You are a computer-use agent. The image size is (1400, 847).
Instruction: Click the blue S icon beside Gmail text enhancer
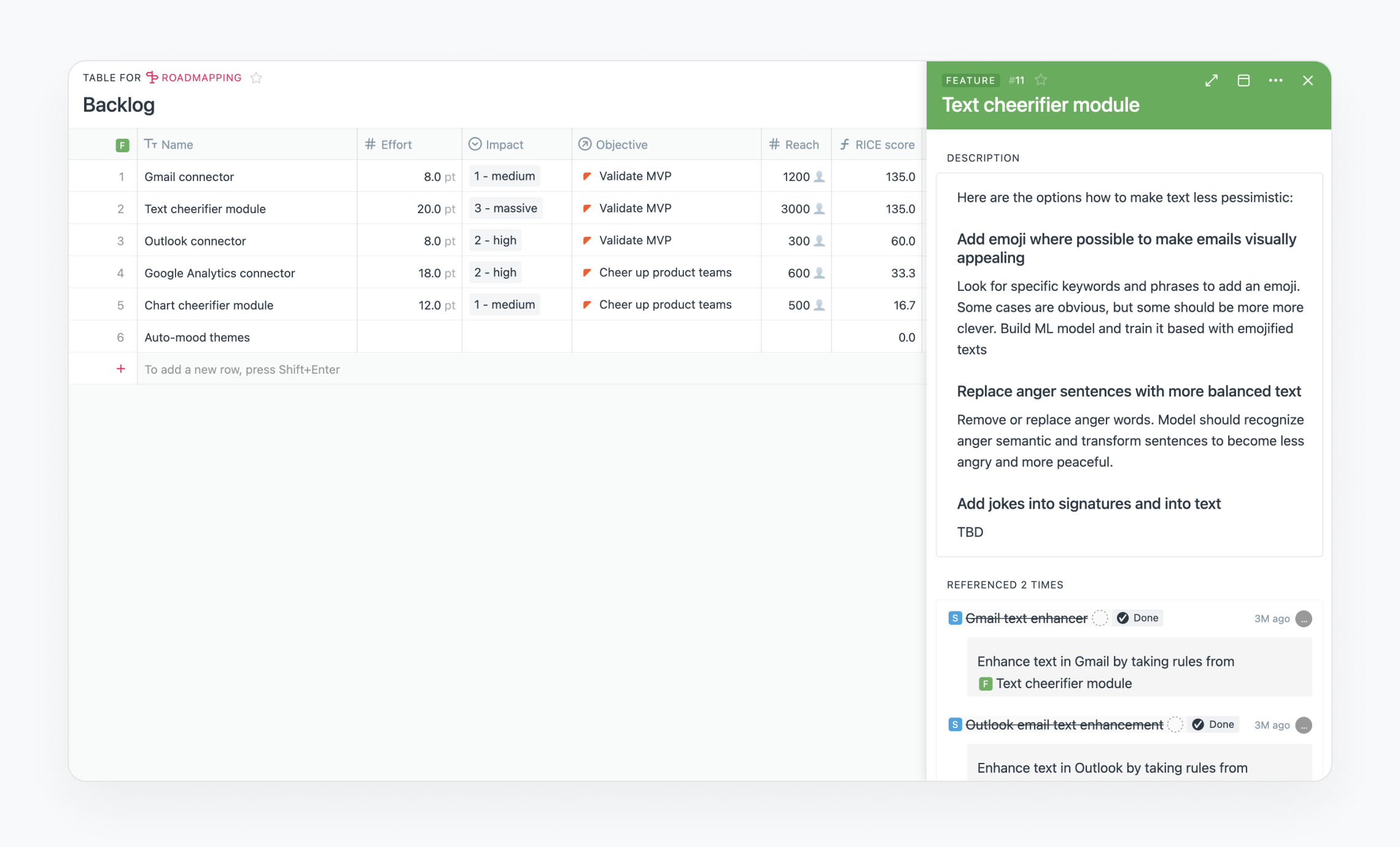pos(955,618)
